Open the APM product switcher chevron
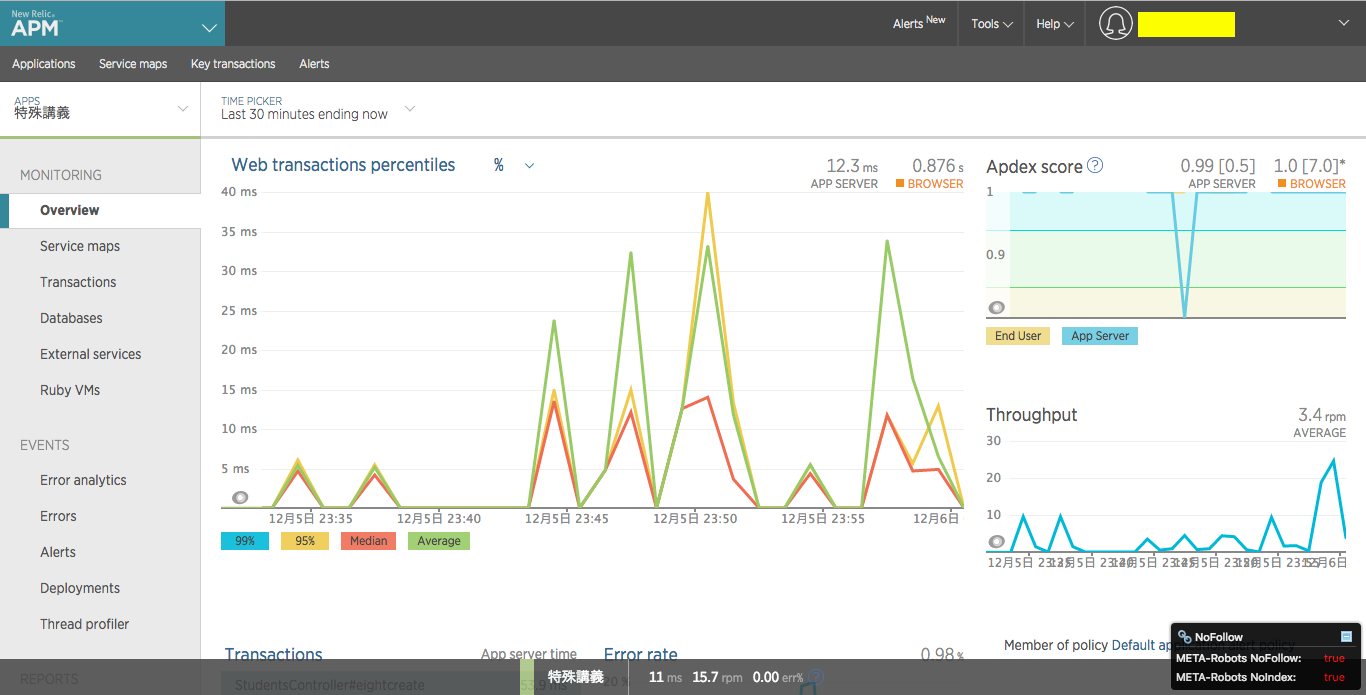Viewport: 1366px width, 695px height. (x=209, y=28)
